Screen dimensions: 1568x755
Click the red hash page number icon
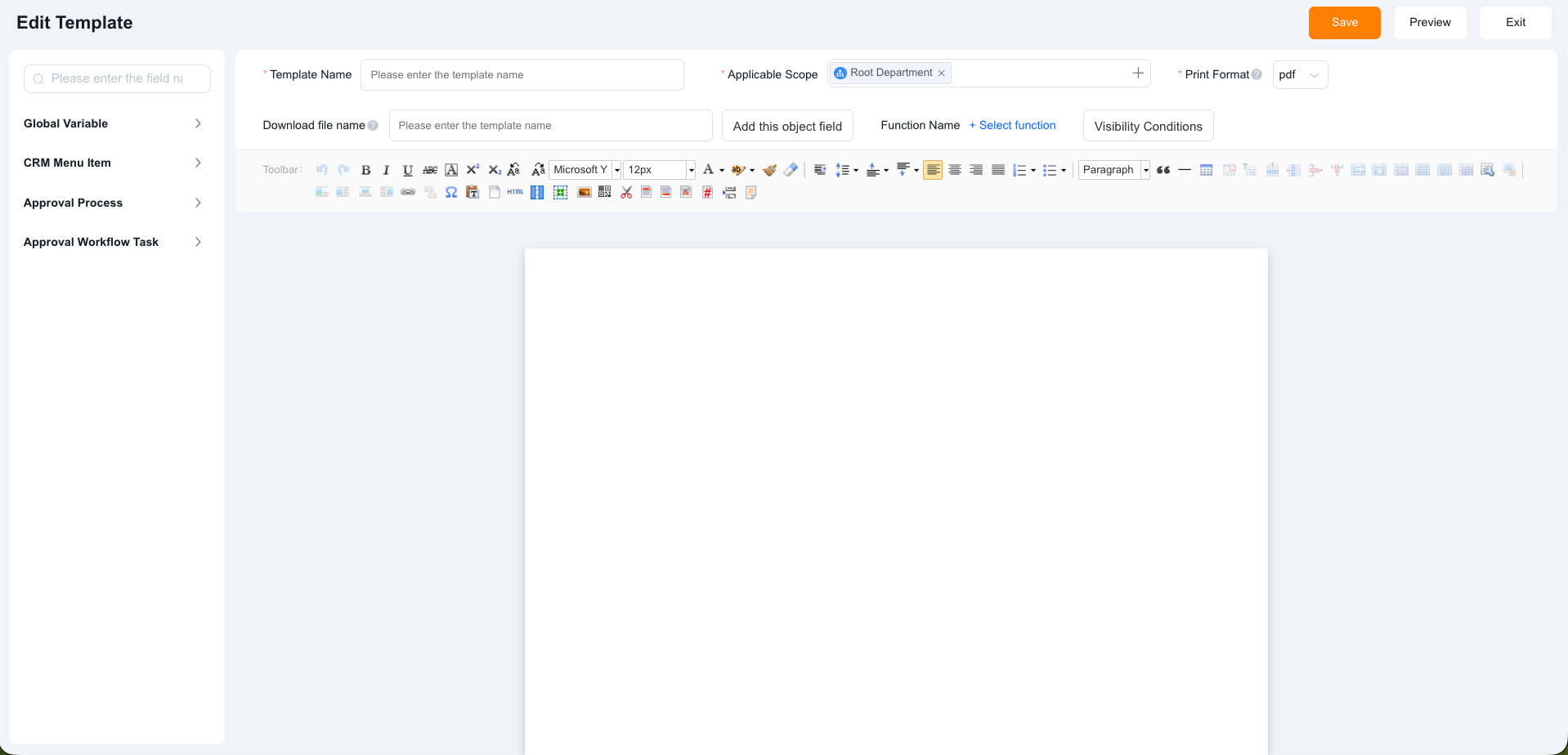point(707,192)
